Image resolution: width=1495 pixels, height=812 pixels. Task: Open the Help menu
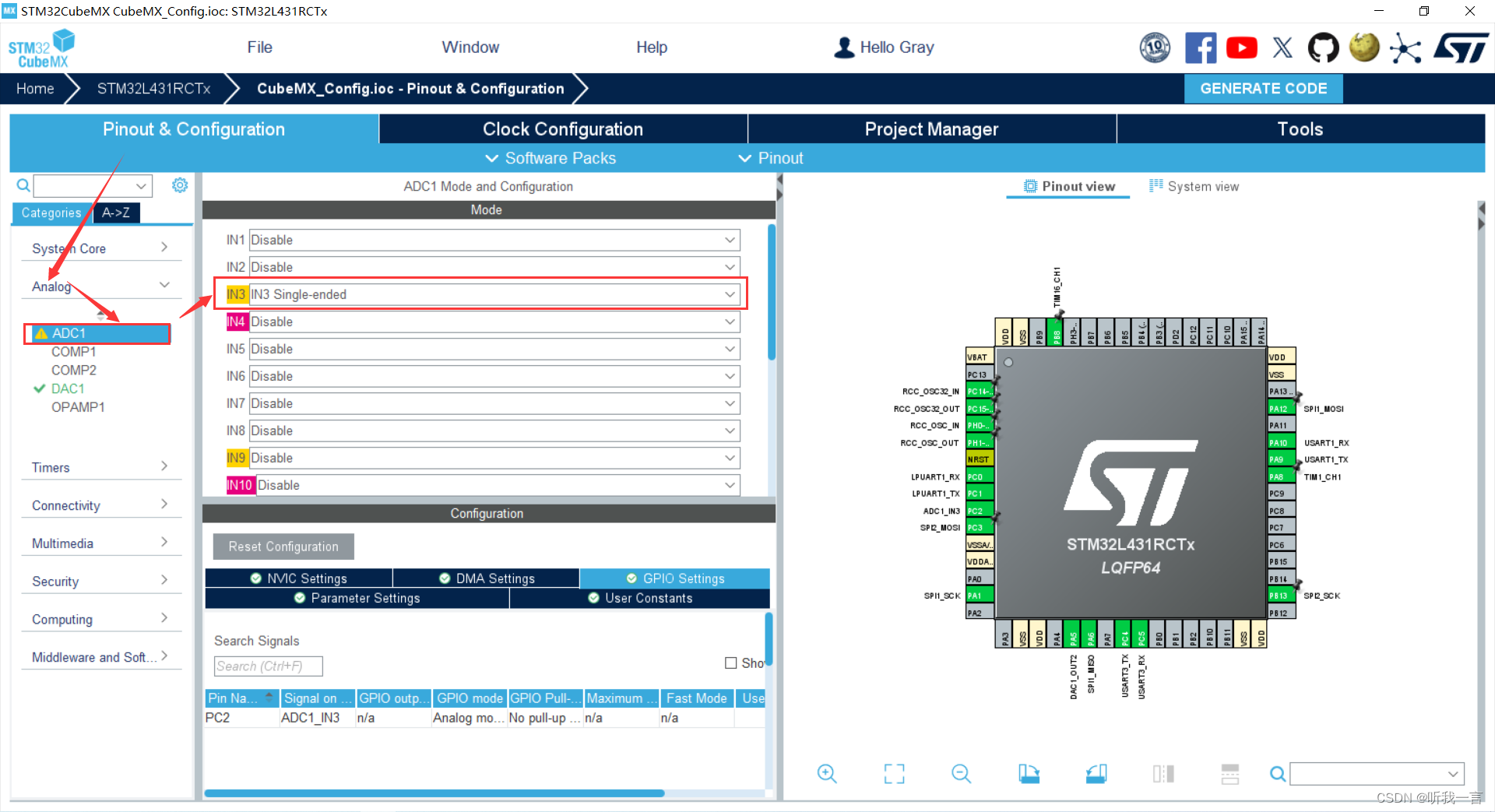652,47
